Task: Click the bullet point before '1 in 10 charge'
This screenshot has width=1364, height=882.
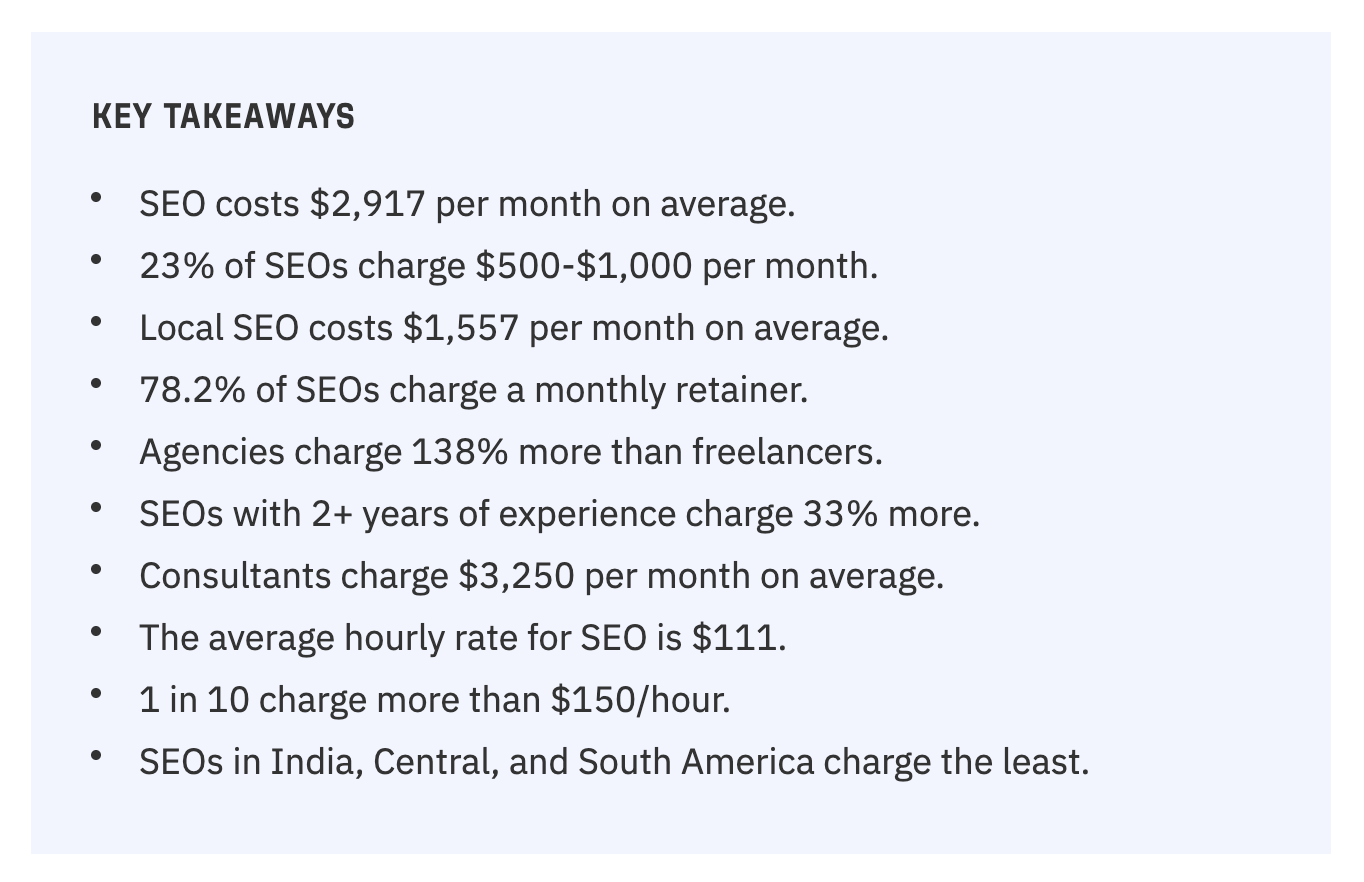Action: click(96, 694)
